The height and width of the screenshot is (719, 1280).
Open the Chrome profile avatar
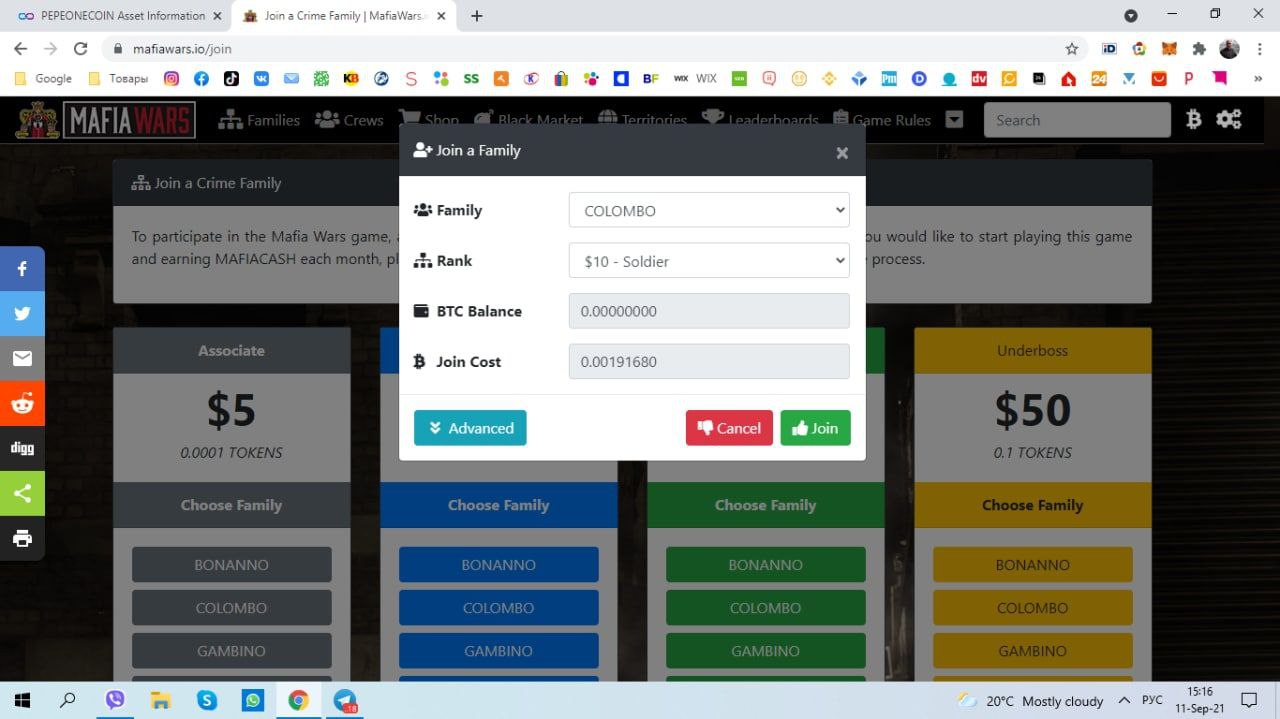pyautogui.click(x=1229, y=48)
